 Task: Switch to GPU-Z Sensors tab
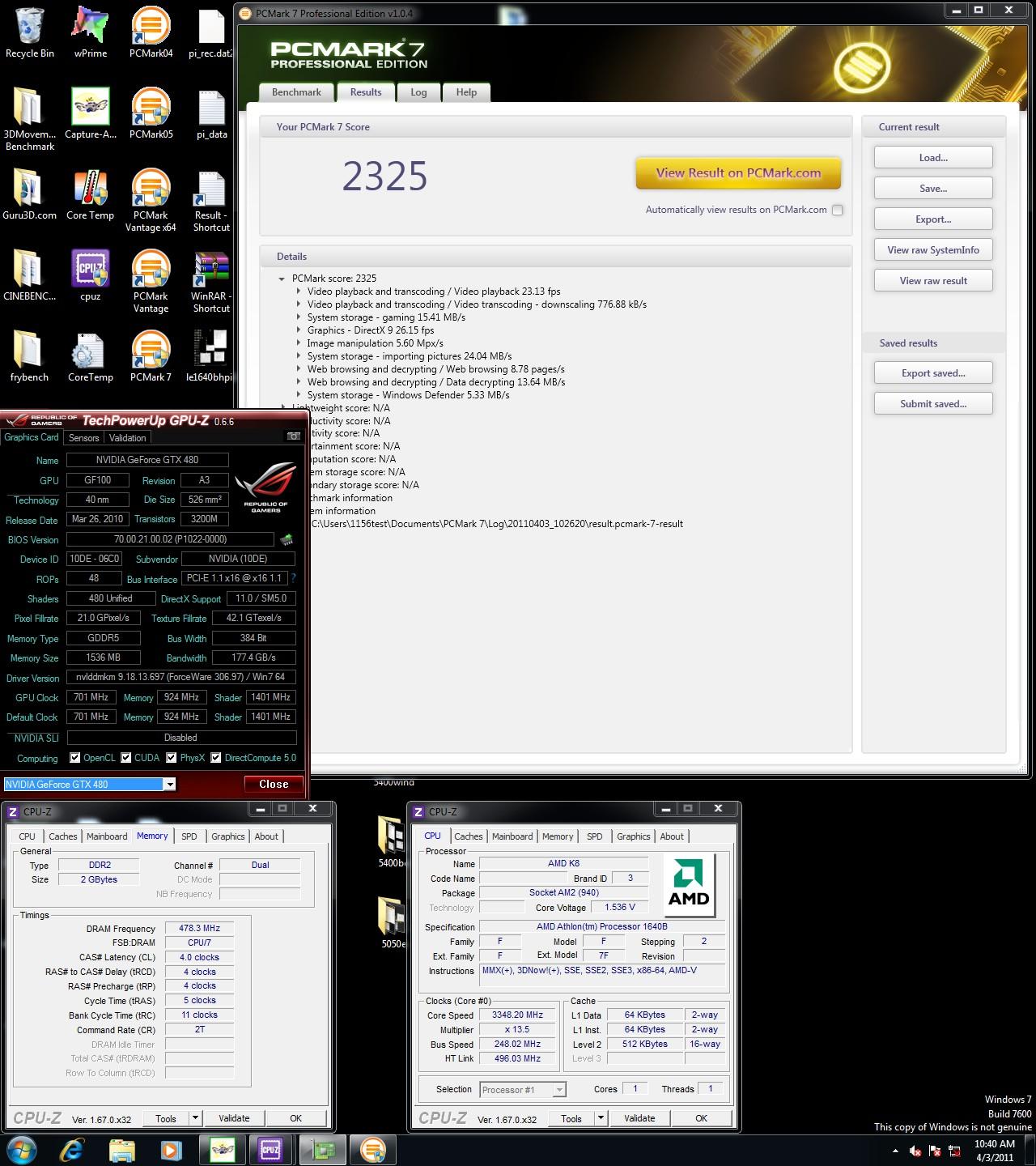click(x=84, y=438)
